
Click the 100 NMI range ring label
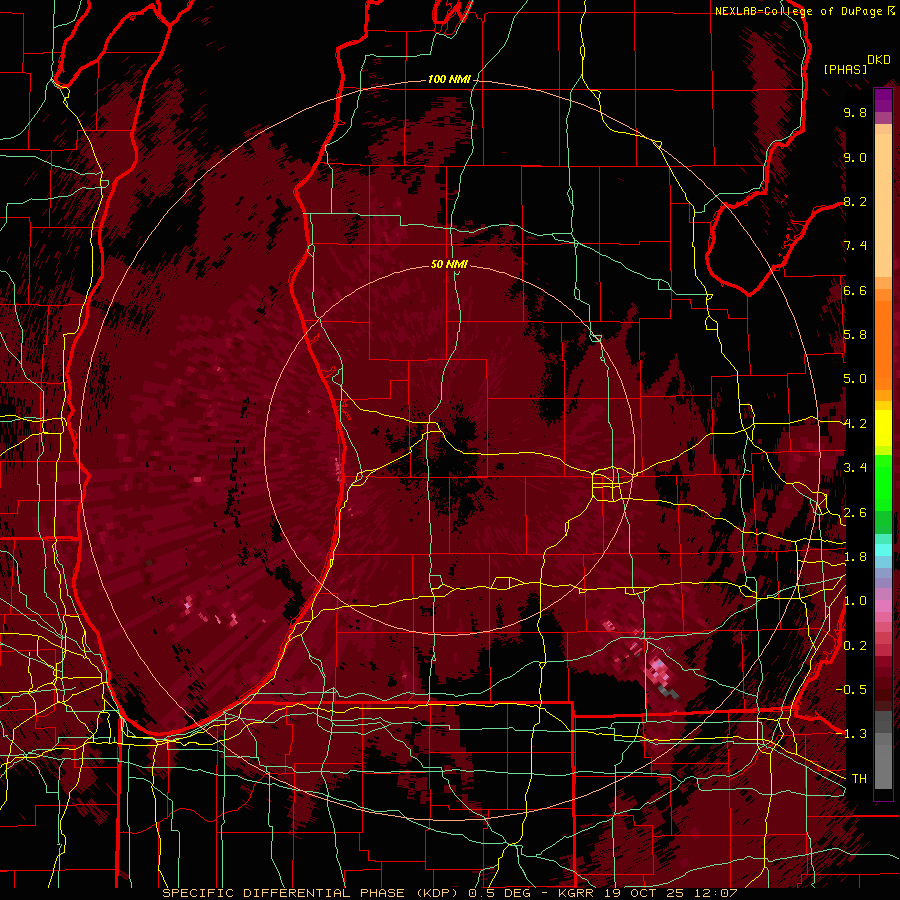click(448, 79)
